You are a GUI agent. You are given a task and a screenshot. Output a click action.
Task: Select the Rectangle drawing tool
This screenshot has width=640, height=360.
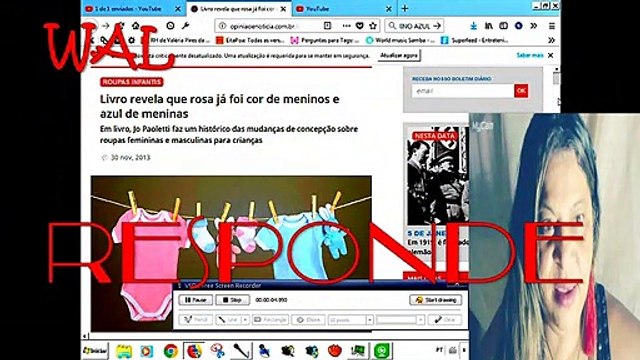270,320
